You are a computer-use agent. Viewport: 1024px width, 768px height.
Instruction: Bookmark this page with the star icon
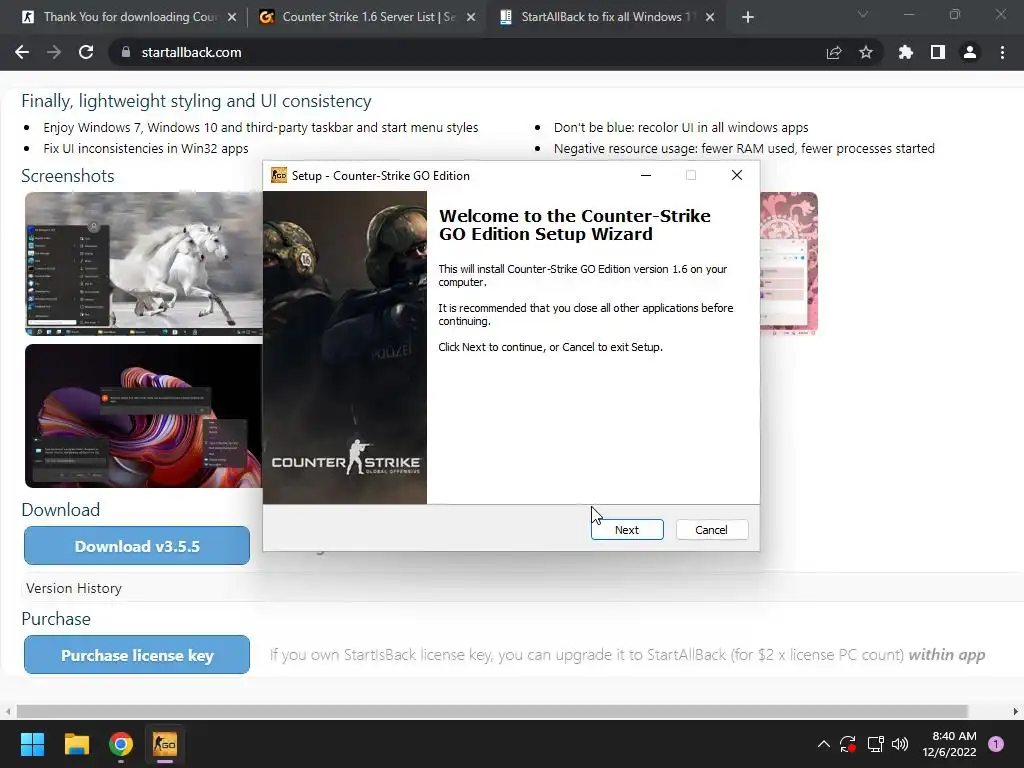click(866, 52)
